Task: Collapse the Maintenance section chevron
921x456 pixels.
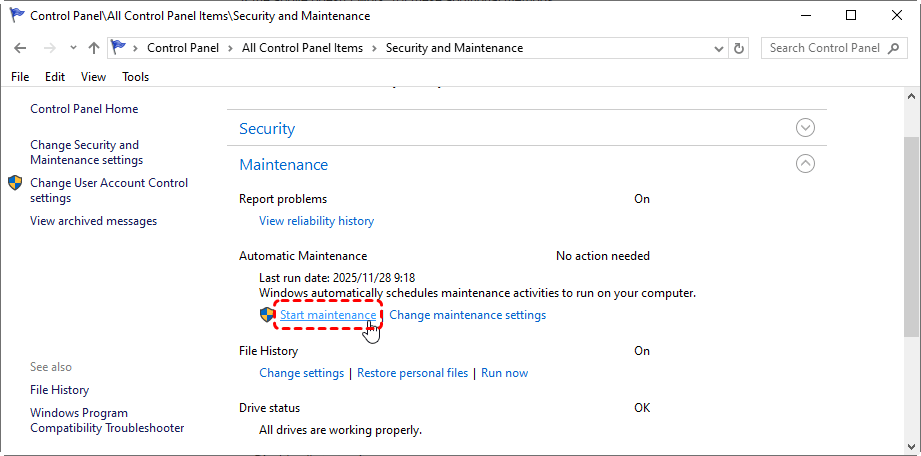Action: (x=805, y=164)
